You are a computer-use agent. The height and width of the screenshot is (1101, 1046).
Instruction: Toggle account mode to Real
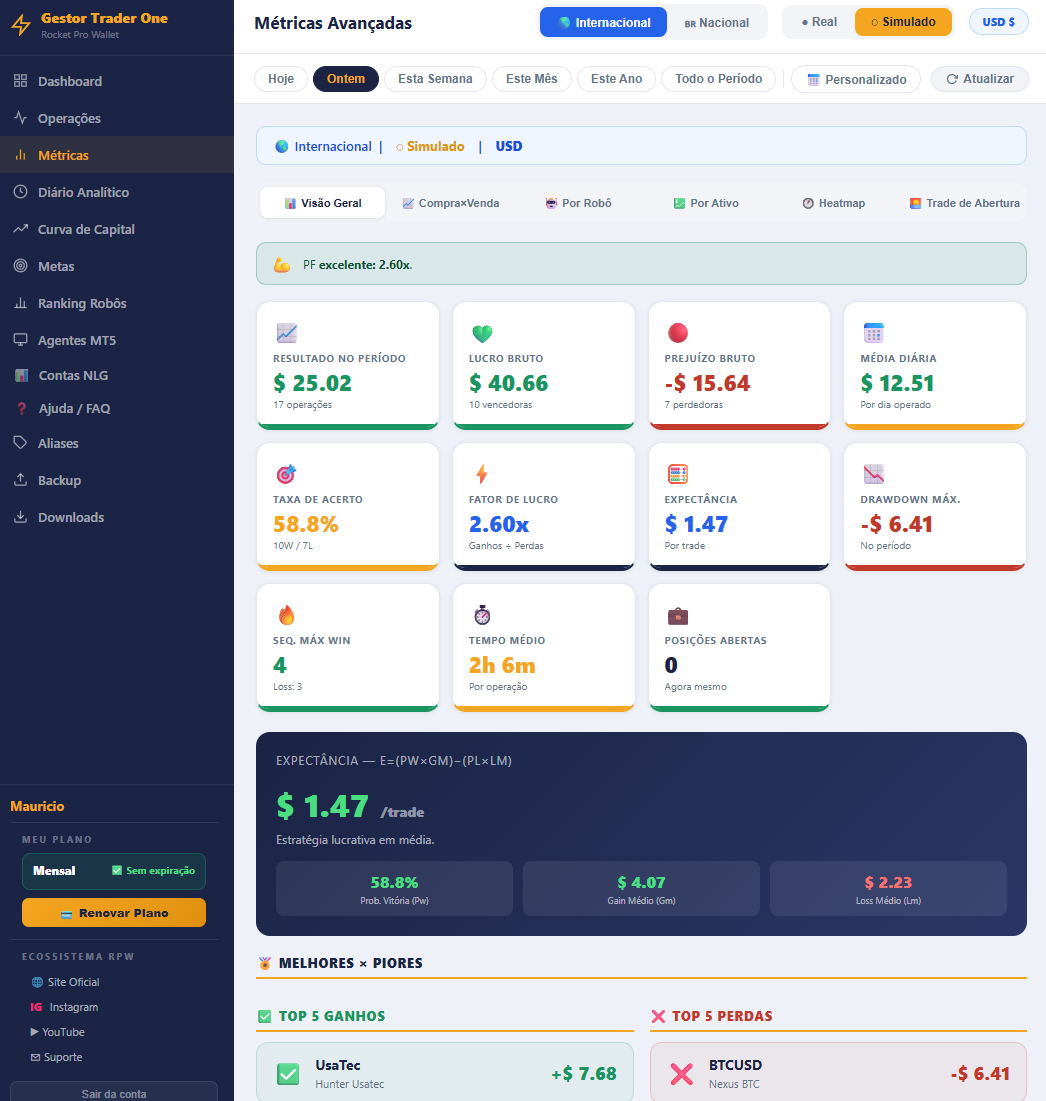[x=819, y=22]
